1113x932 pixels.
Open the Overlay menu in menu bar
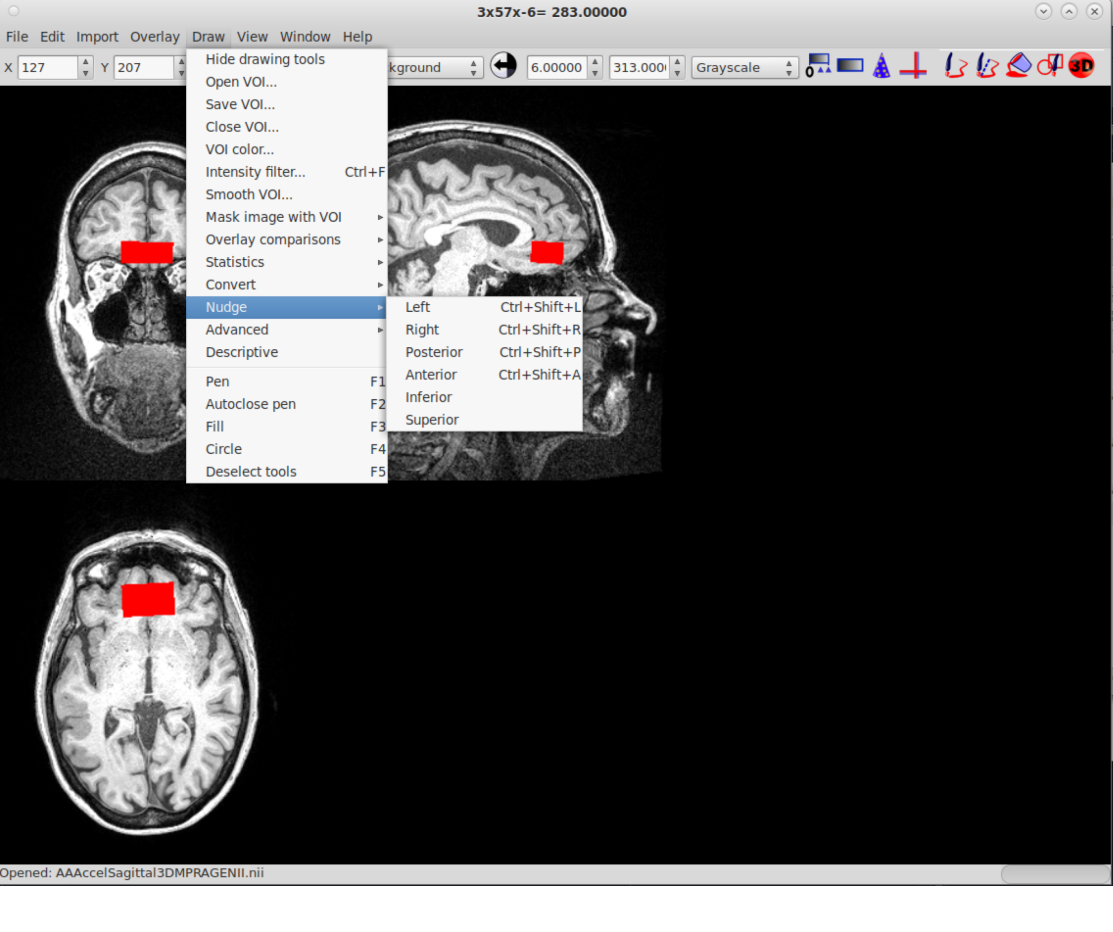(x=154, y=37)
